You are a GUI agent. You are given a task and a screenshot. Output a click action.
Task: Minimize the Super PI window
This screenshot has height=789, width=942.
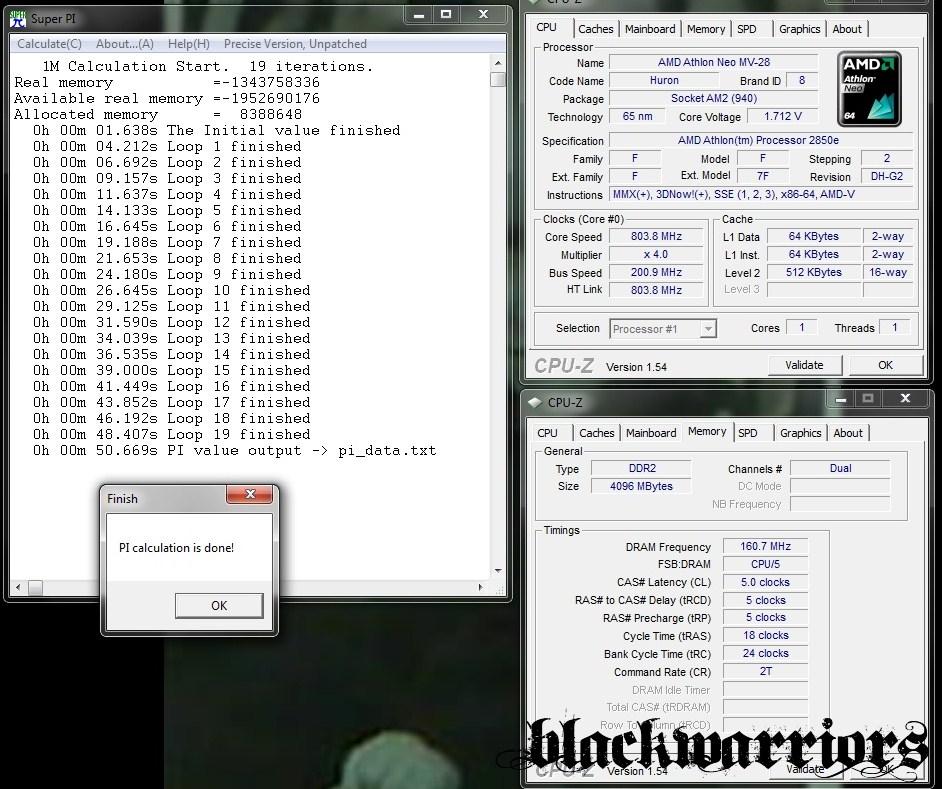click(x=419, y=15)
